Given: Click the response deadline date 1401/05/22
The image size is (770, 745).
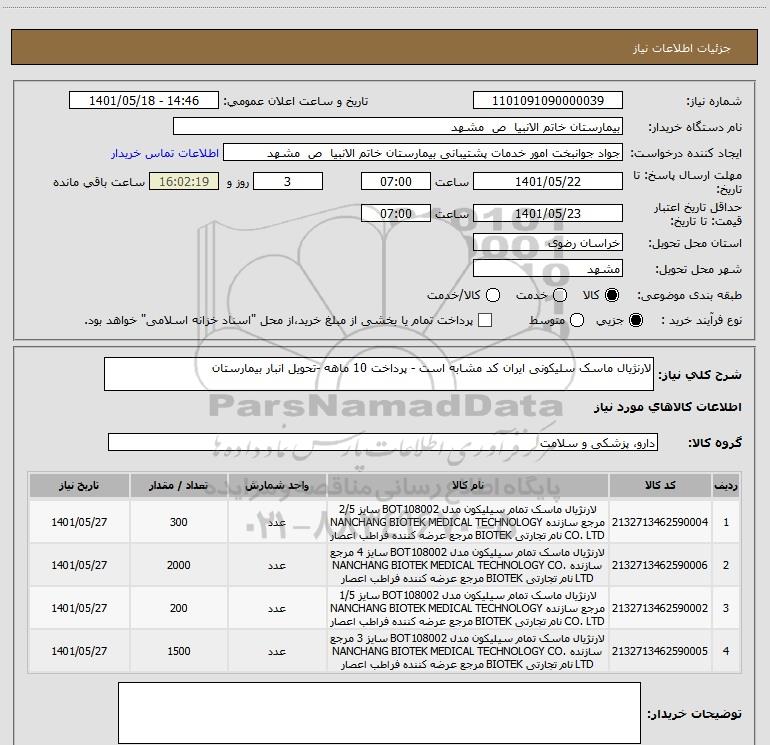Looking at the screenshot, I should pos(548,181).
